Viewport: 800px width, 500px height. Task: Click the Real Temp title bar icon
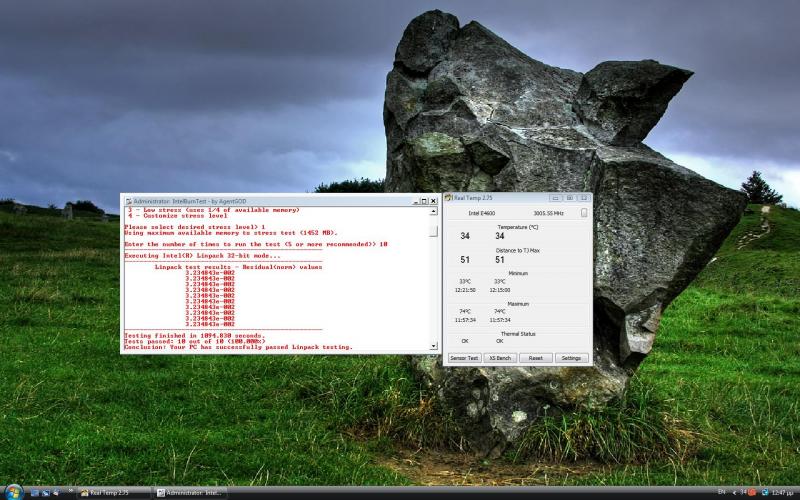[448, 197]
